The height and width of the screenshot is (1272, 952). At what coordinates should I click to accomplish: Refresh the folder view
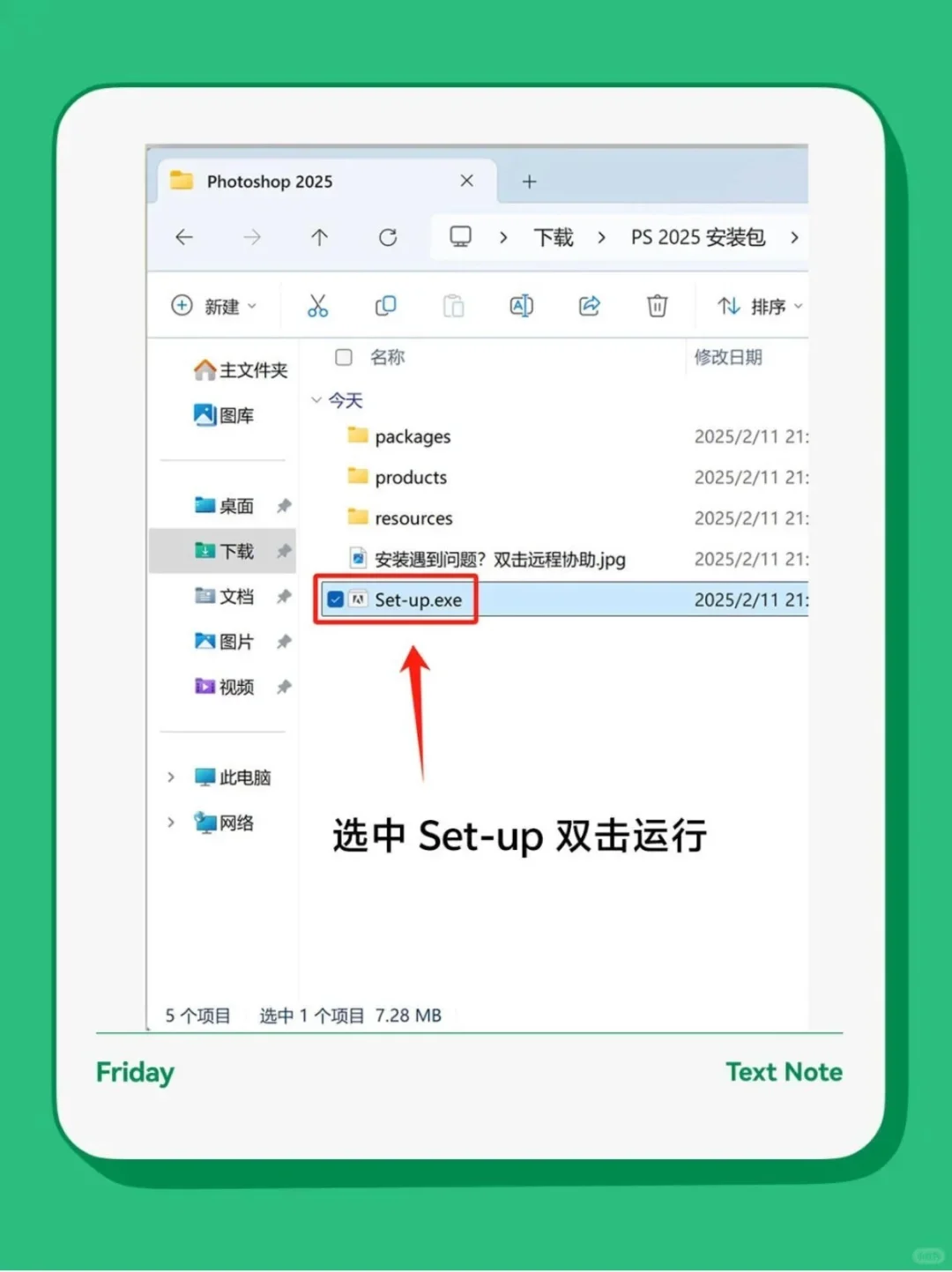388,237
